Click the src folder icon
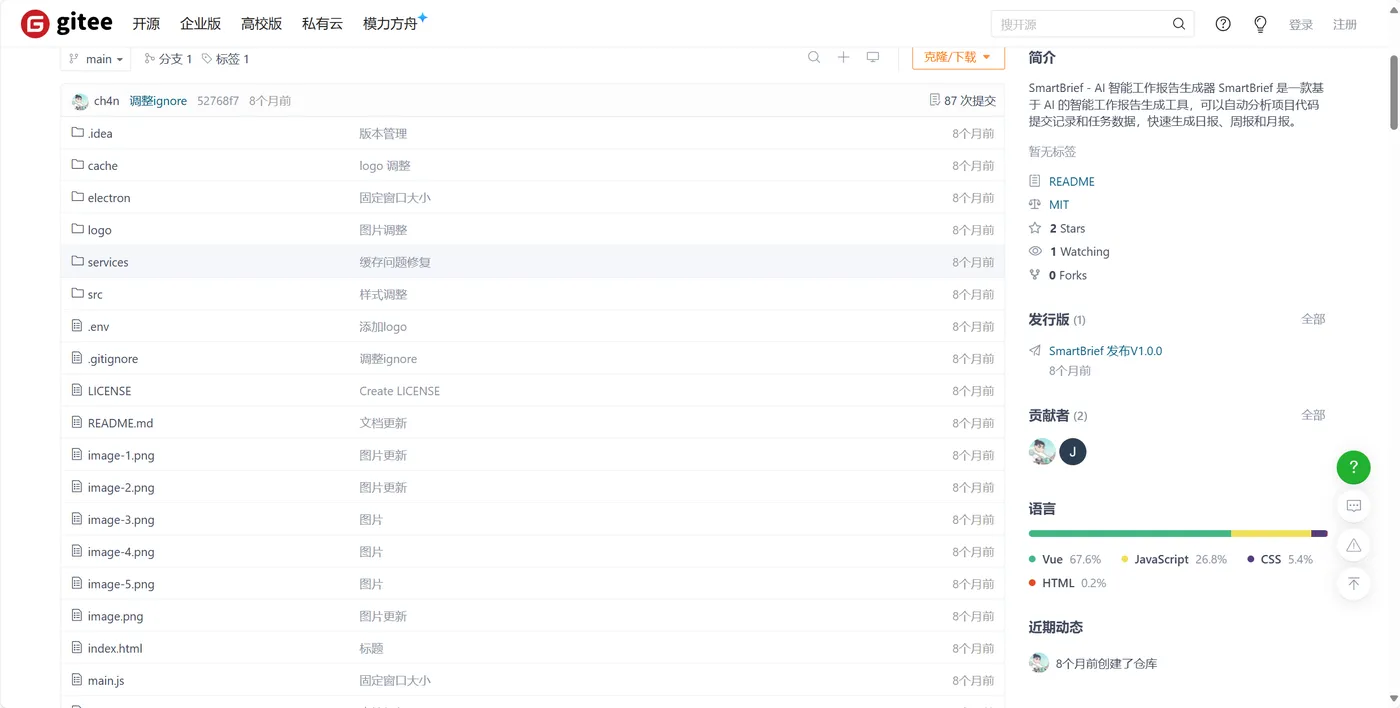Image resolution: width=1400 pixels, height=708 pixels. pos(78,294)
